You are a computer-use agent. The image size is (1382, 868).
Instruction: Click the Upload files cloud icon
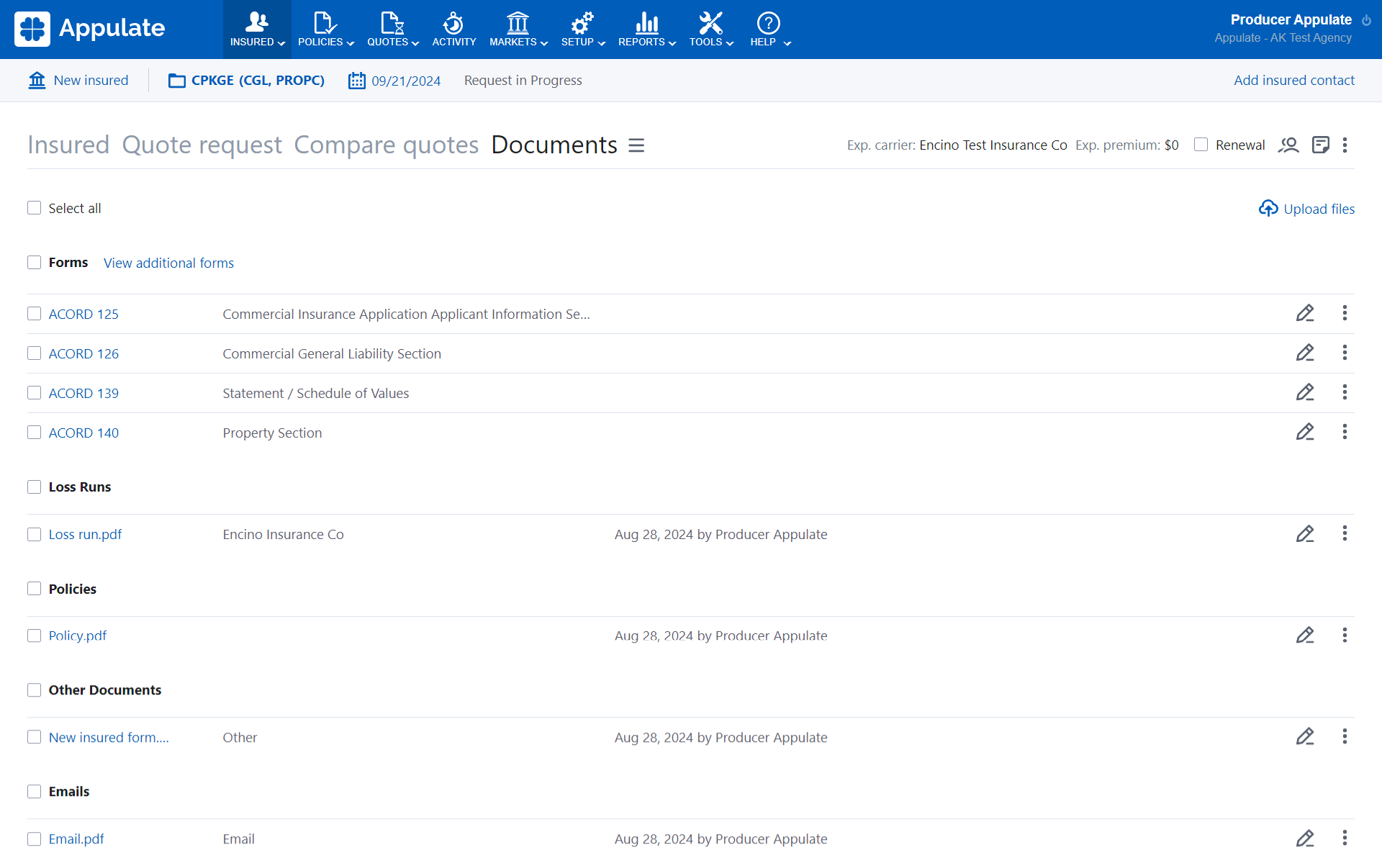[1268, 209]
